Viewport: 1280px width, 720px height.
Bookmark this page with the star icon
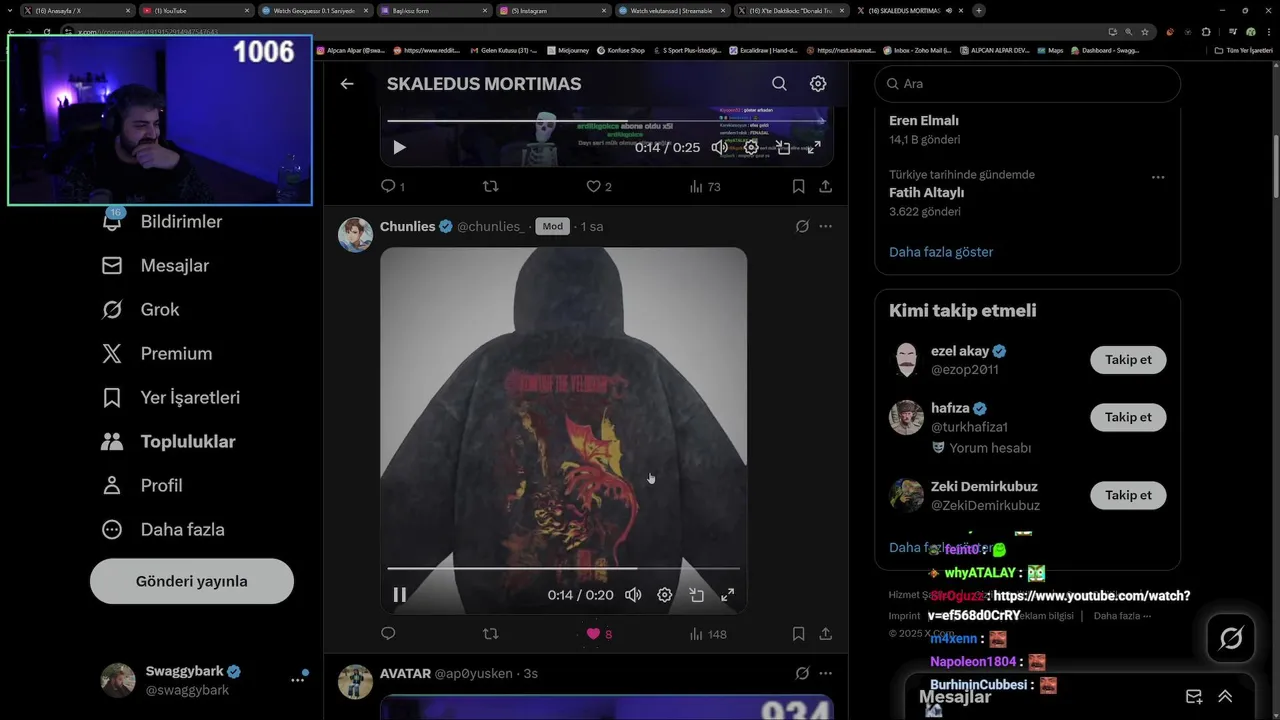1145,32
